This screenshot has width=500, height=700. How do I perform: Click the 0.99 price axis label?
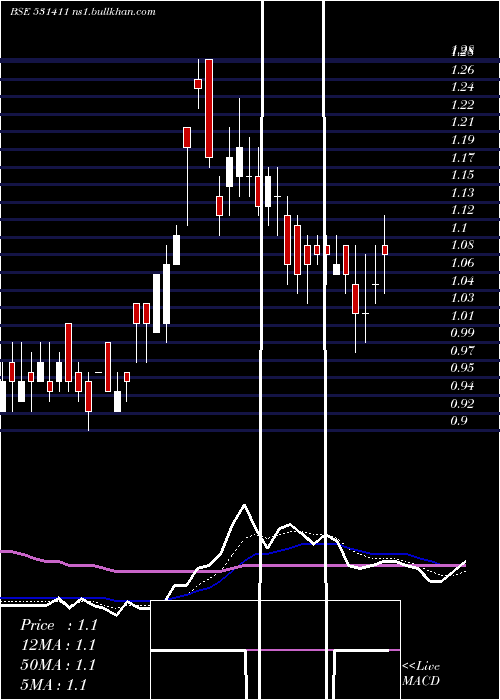[x=462, y=333]
